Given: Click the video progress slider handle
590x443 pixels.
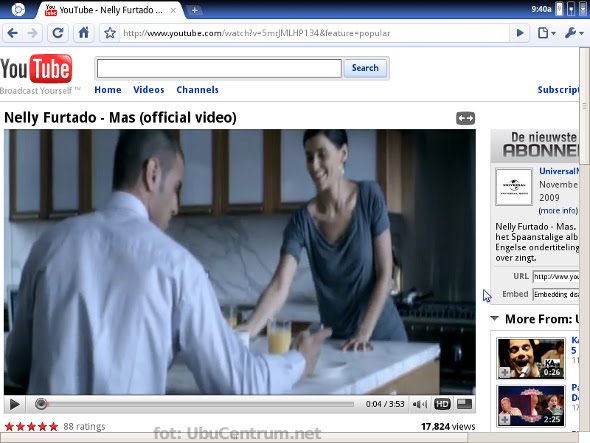Looking at the screenshot, I should (41, 404).
